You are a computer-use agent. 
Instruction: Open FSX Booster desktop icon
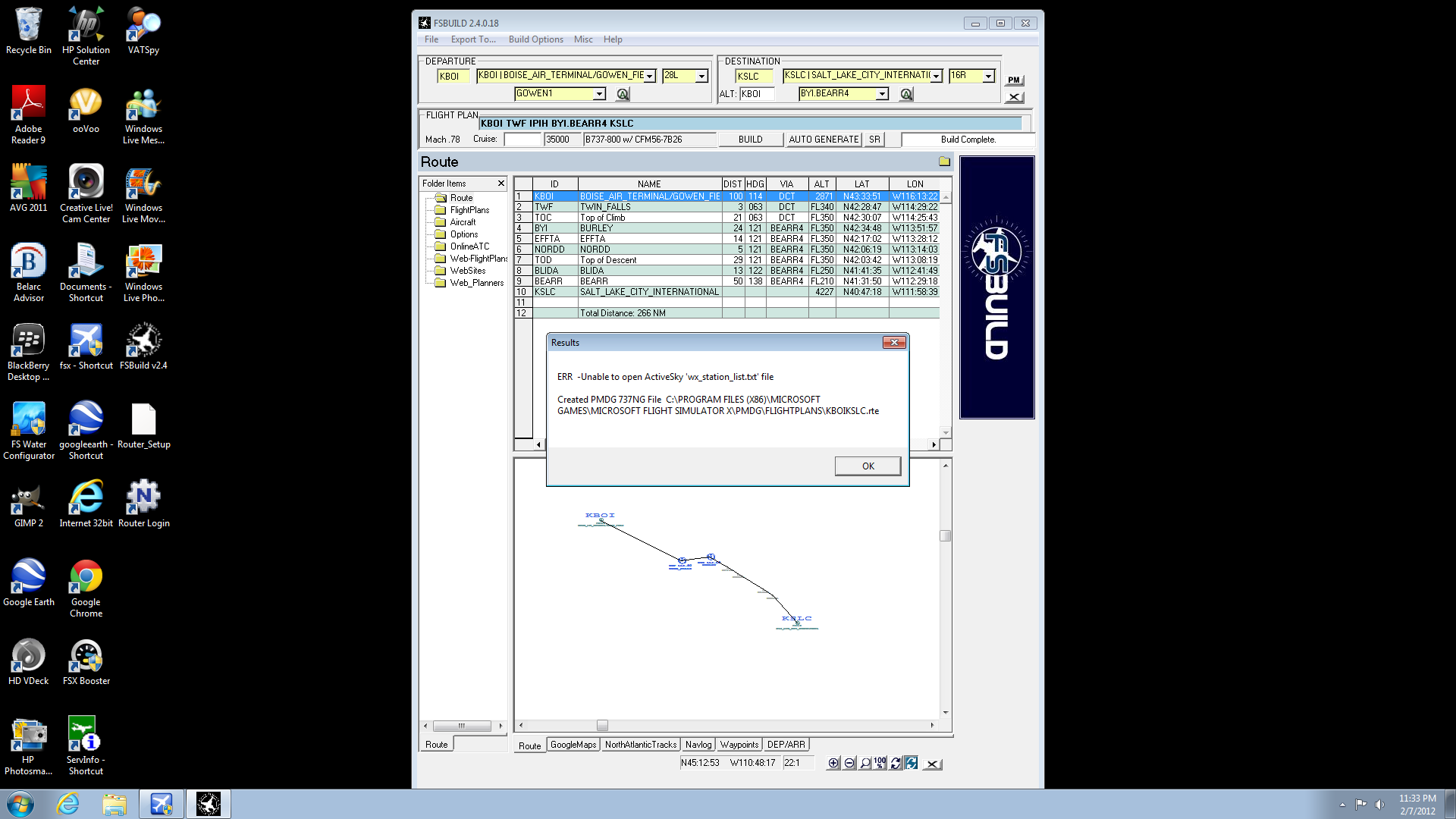click(86, 663)
